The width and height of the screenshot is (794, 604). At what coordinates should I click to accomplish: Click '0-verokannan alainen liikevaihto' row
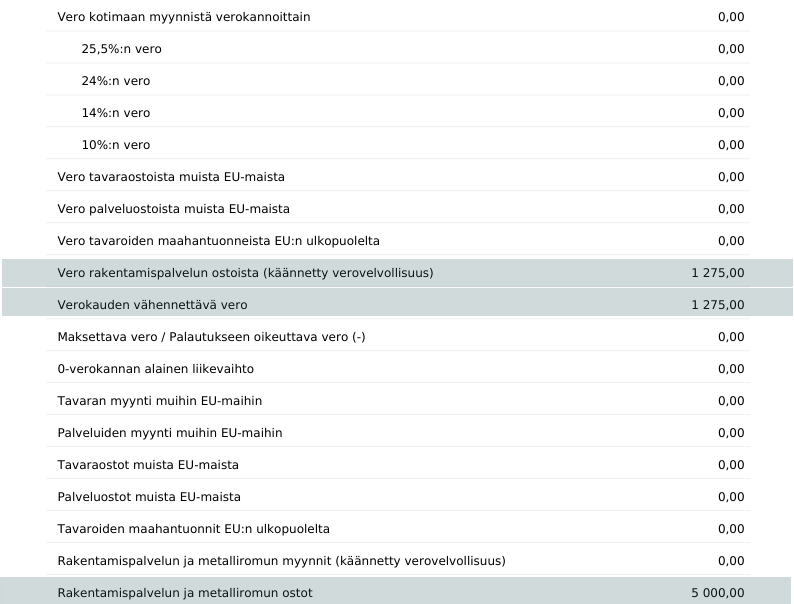(x=156, y=369)
